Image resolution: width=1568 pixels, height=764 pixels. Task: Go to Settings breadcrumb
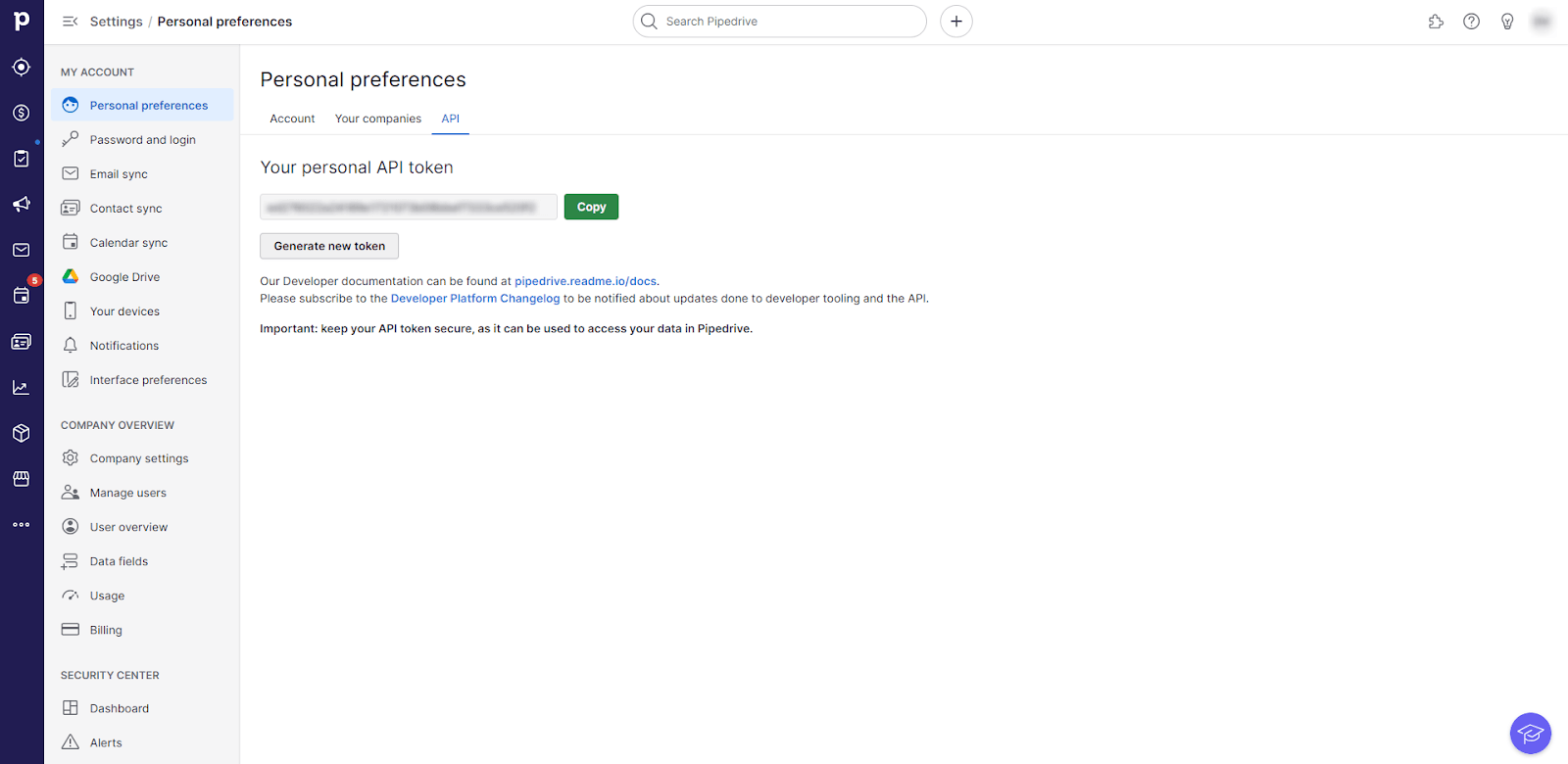[116, 22]
